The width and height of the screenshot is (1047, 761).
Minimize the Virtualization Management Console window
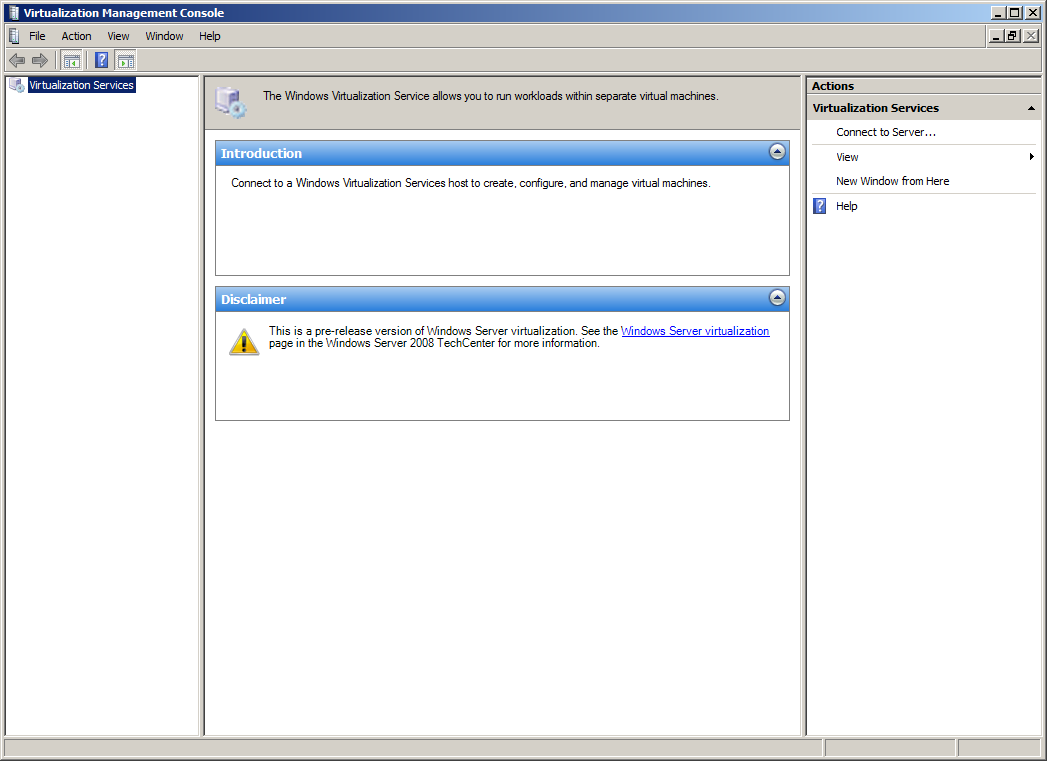point(998,13)
